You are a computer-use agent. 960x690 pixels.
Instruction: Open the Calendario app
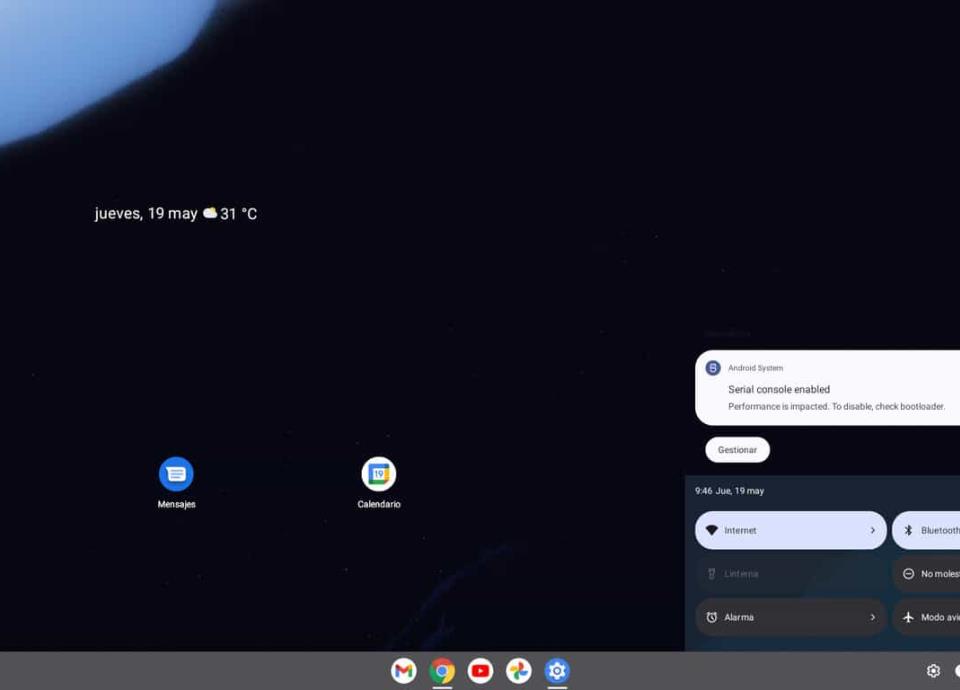point(379,474)
